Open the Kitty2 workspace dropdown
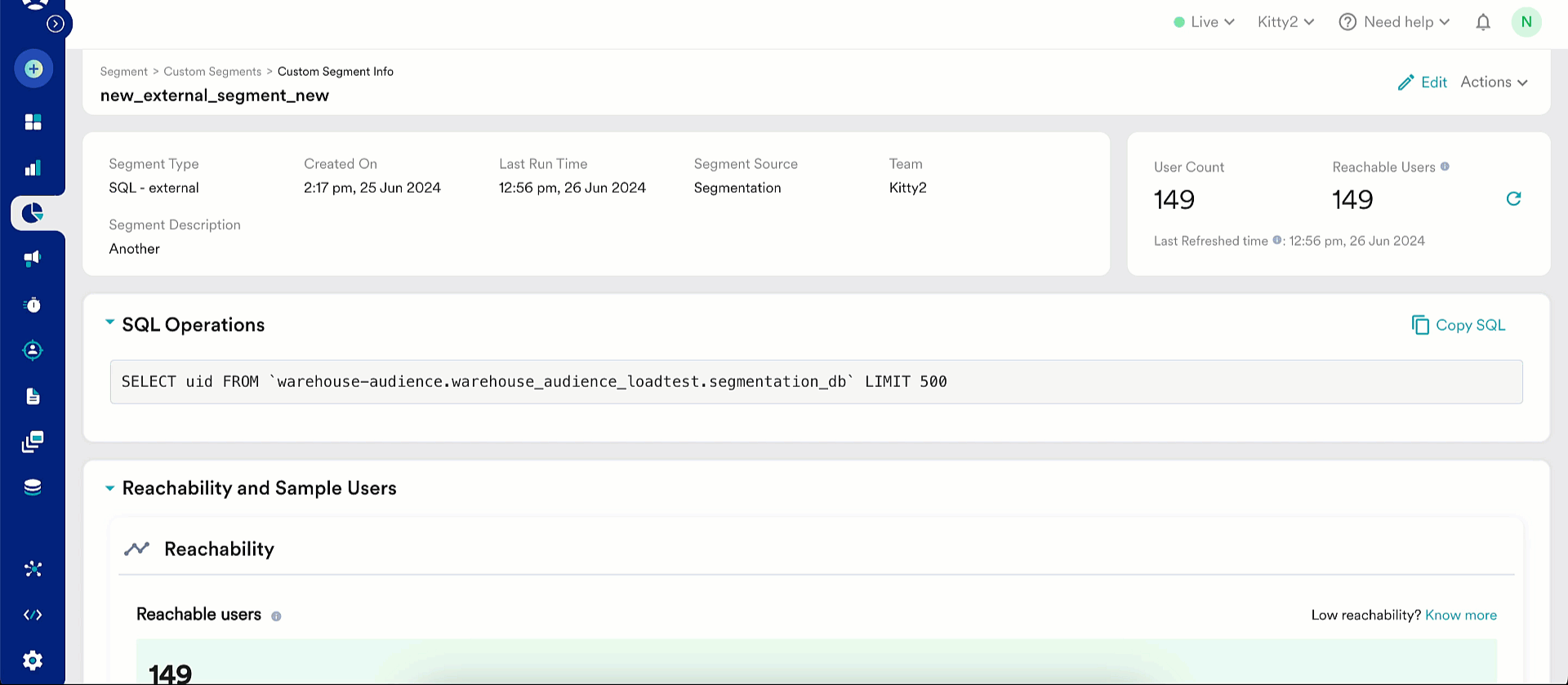Viewport: 1568px width, 685px height. click(x=1286, y=22)
